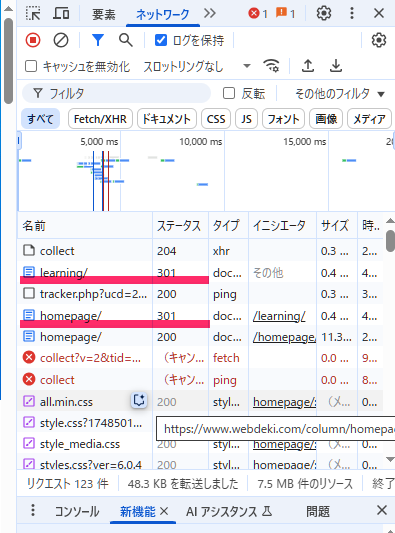Viewport: 395px width, 533px height.
Task: Export HAR file with download arrow
Action: (336, 66)
